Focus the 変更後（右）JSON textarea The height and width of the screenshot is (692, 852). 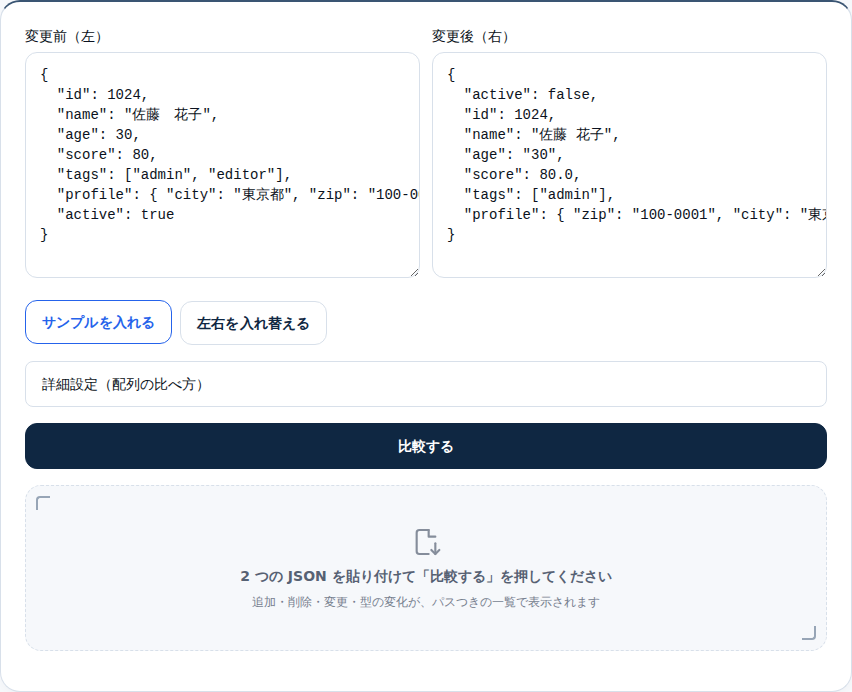click(629, 165)
